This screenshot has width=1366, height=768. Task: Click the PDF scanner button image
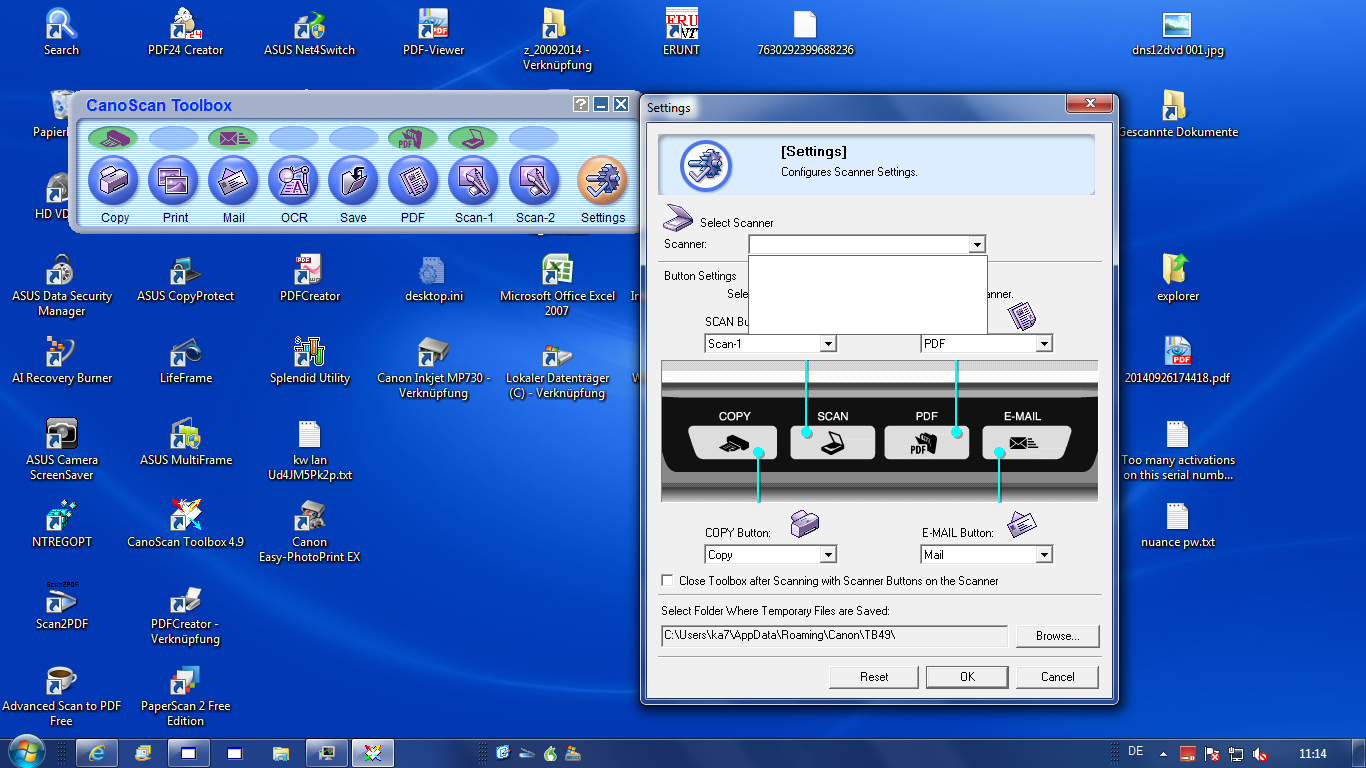(926, 441)
